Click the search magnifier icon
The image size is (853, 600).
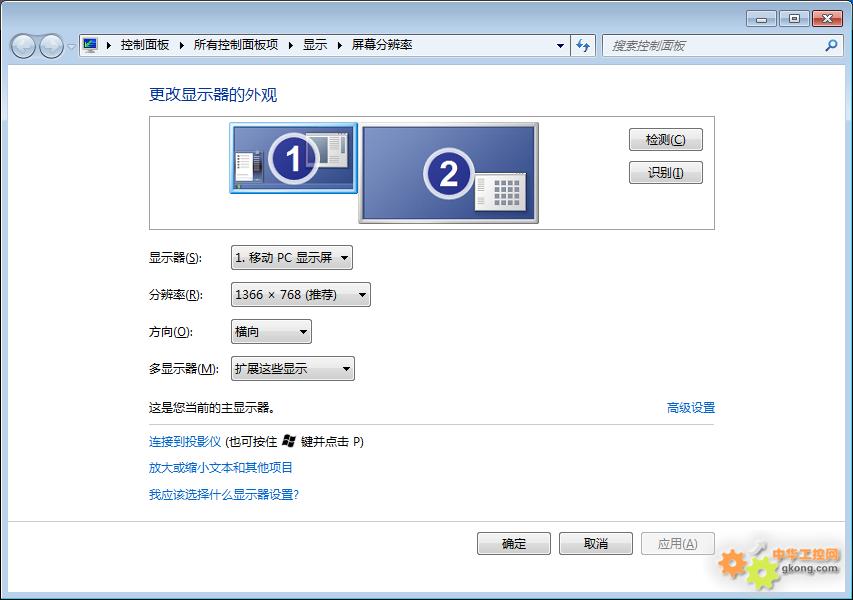click(x=830, y=45)
